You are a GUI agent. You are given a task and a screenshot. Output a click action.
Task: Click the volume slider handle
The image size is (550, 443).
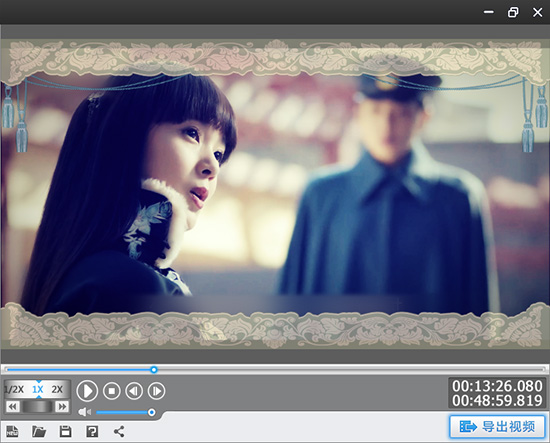pos(152,412)
